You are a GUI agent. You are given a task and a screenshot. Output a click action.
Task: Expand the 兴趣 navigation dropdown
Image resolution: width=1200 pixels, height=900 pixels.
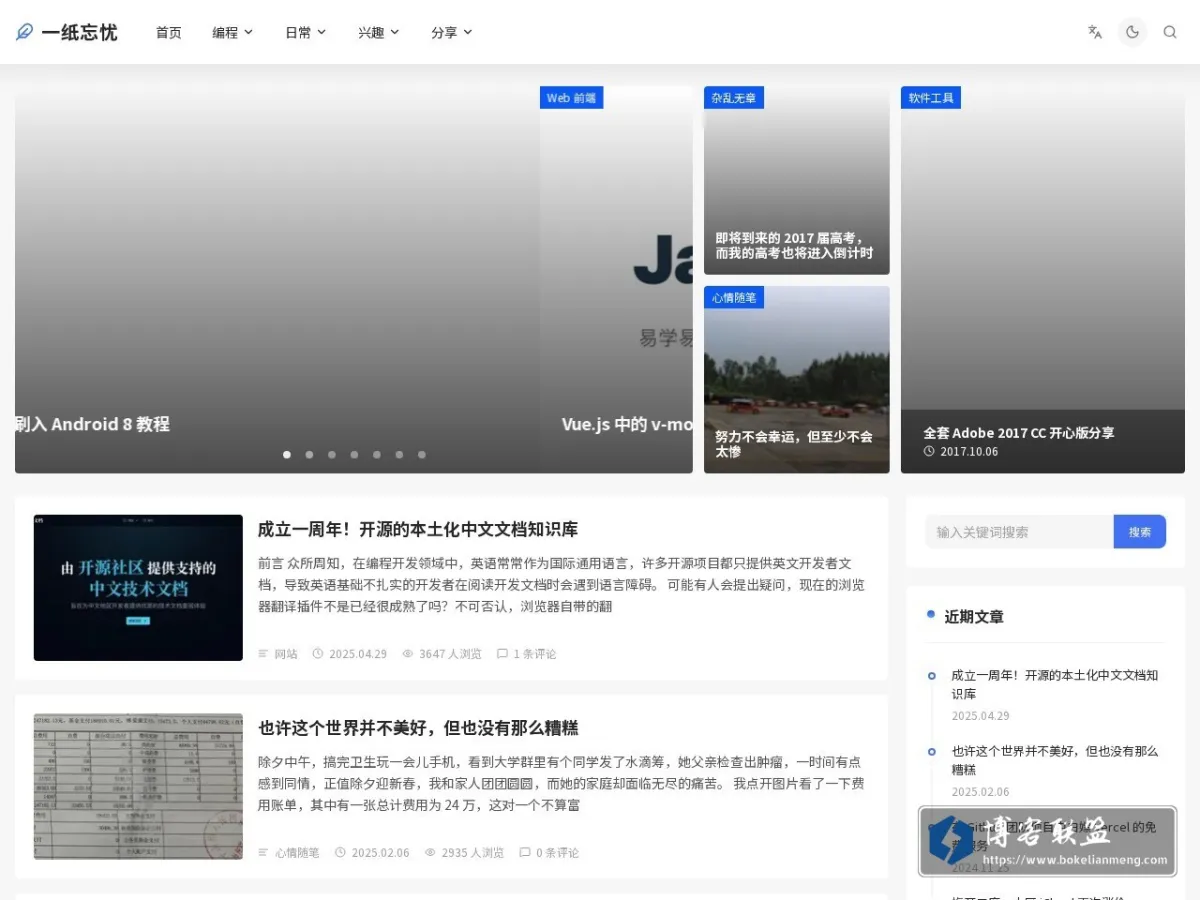379,32
